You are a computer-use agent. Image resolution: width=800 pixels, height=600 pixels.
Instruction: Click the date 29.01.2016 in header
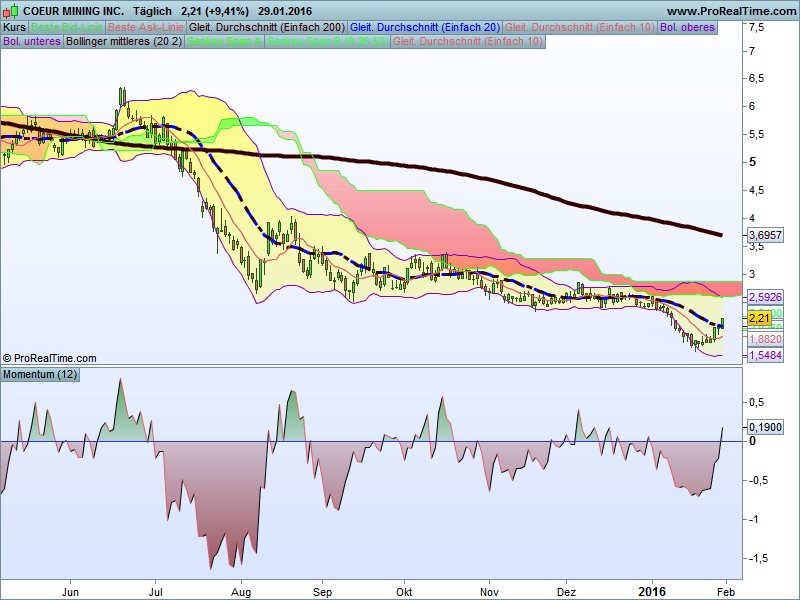(285, 11)
